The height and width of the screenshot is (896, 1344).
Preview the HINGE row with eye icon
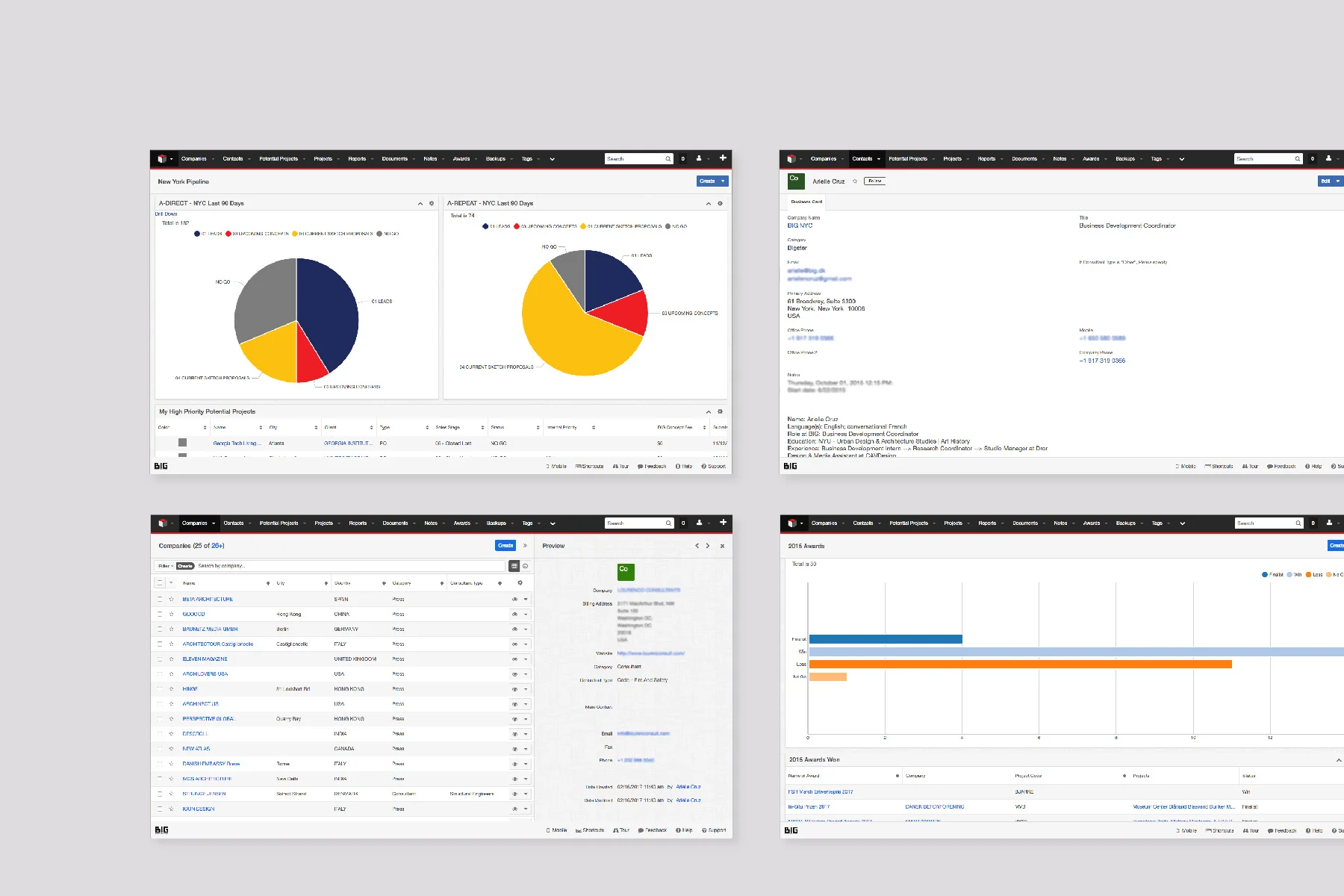pos(514,688)
